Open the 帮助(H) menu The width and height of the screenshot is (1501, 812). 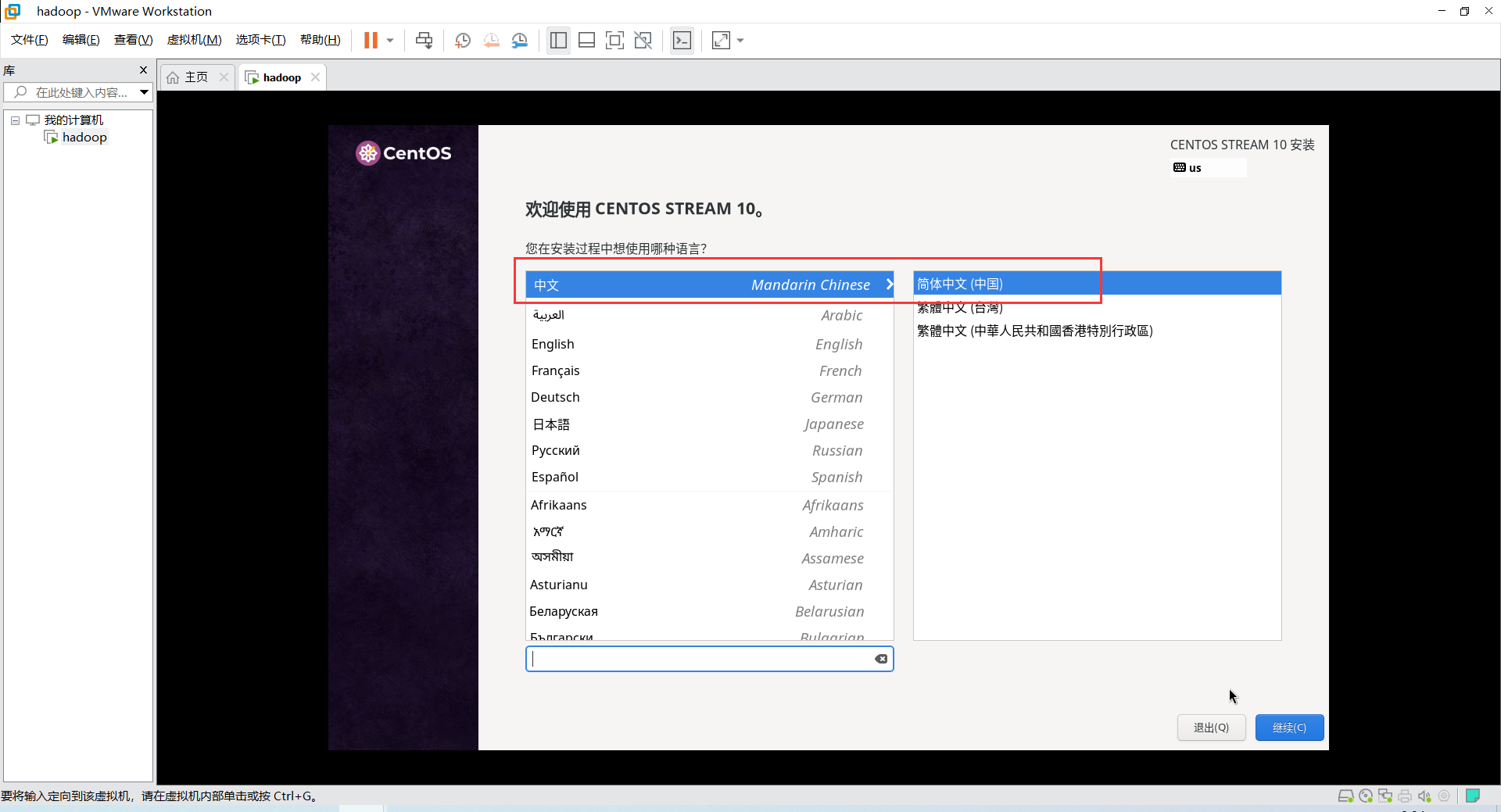[321, 40]
